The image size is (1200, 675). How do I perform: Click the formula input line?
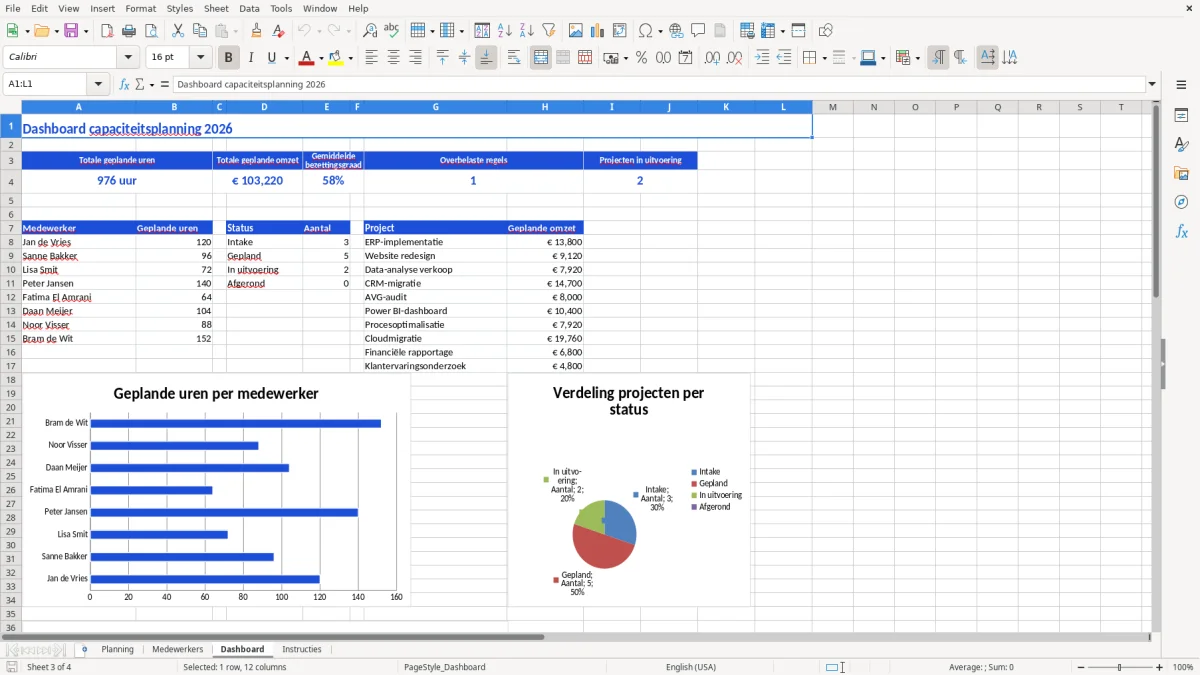pyautogui.click(x=659, y=85)
